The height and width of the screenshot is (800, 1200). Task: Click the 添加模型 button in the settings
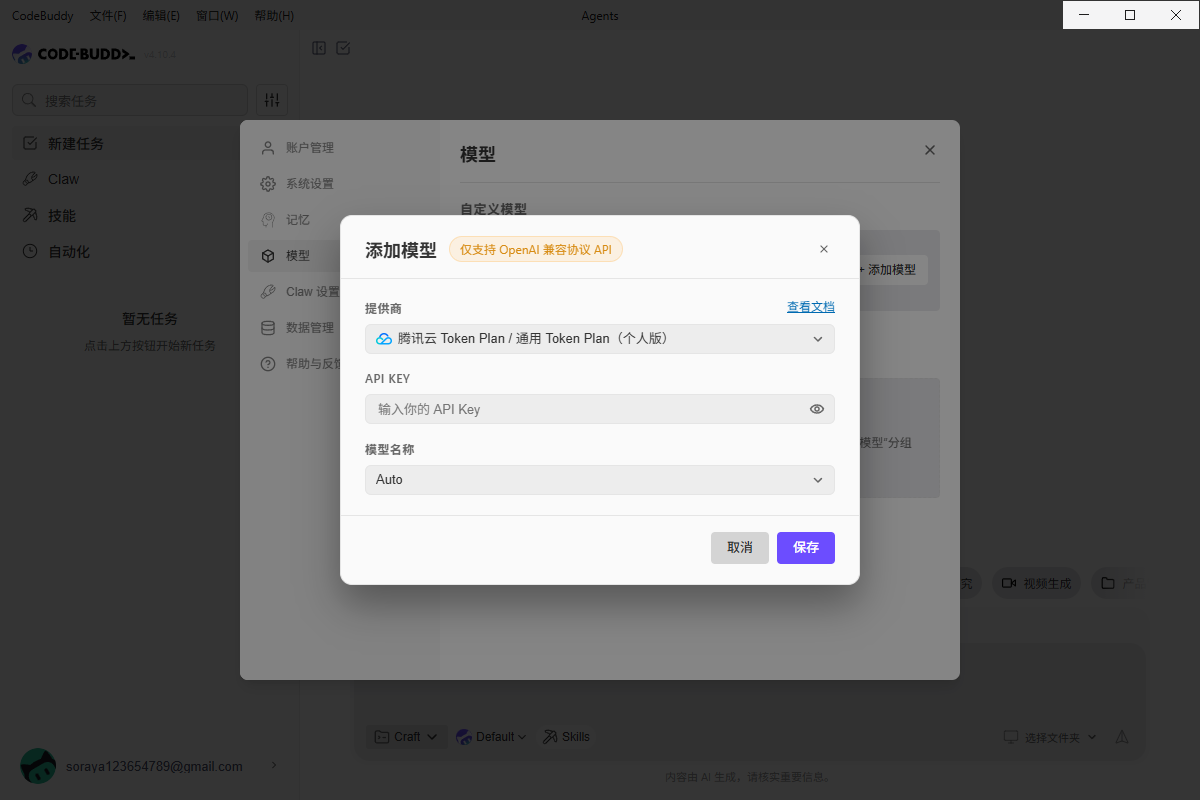point(890,270)
